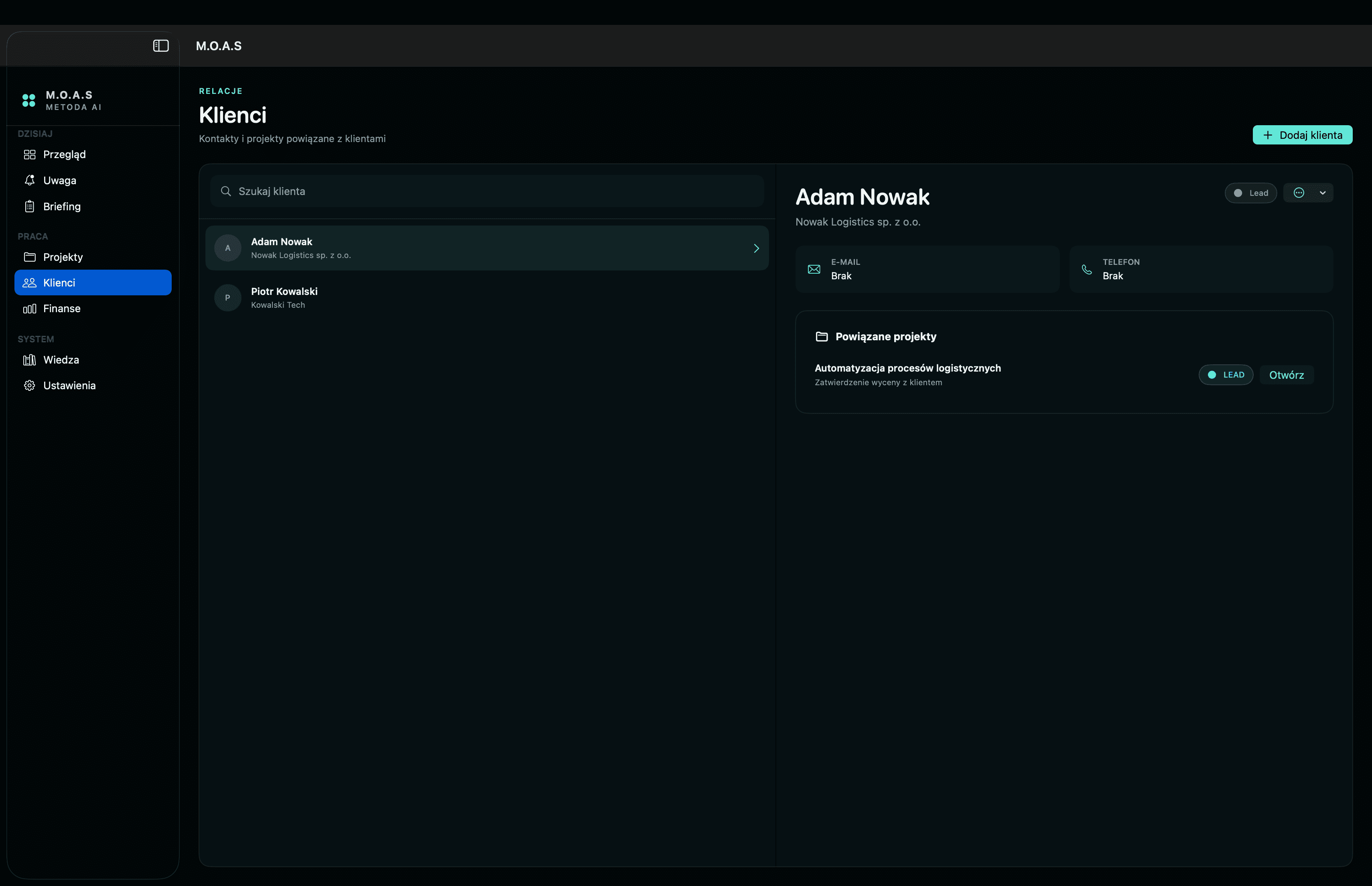Click the 'M.O.A.S' title in the top bar
This screenshot has height=886, width=1372.
coord(219,46)
